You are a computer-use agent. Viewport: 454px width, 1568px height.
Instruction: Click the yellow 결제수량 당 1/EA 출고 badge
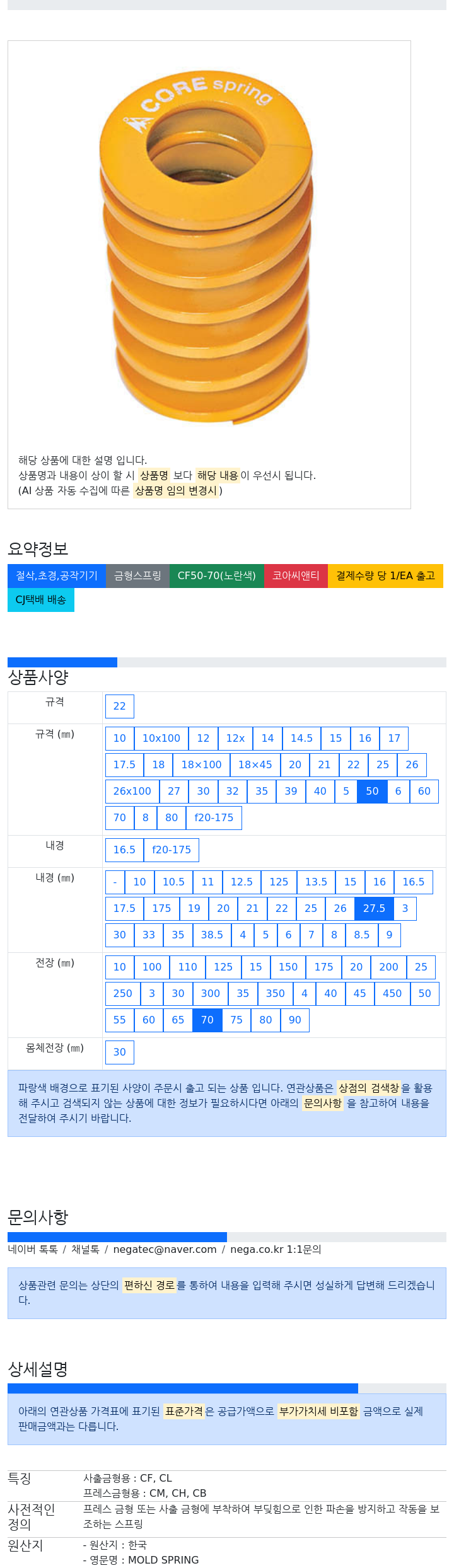point(385,576)
